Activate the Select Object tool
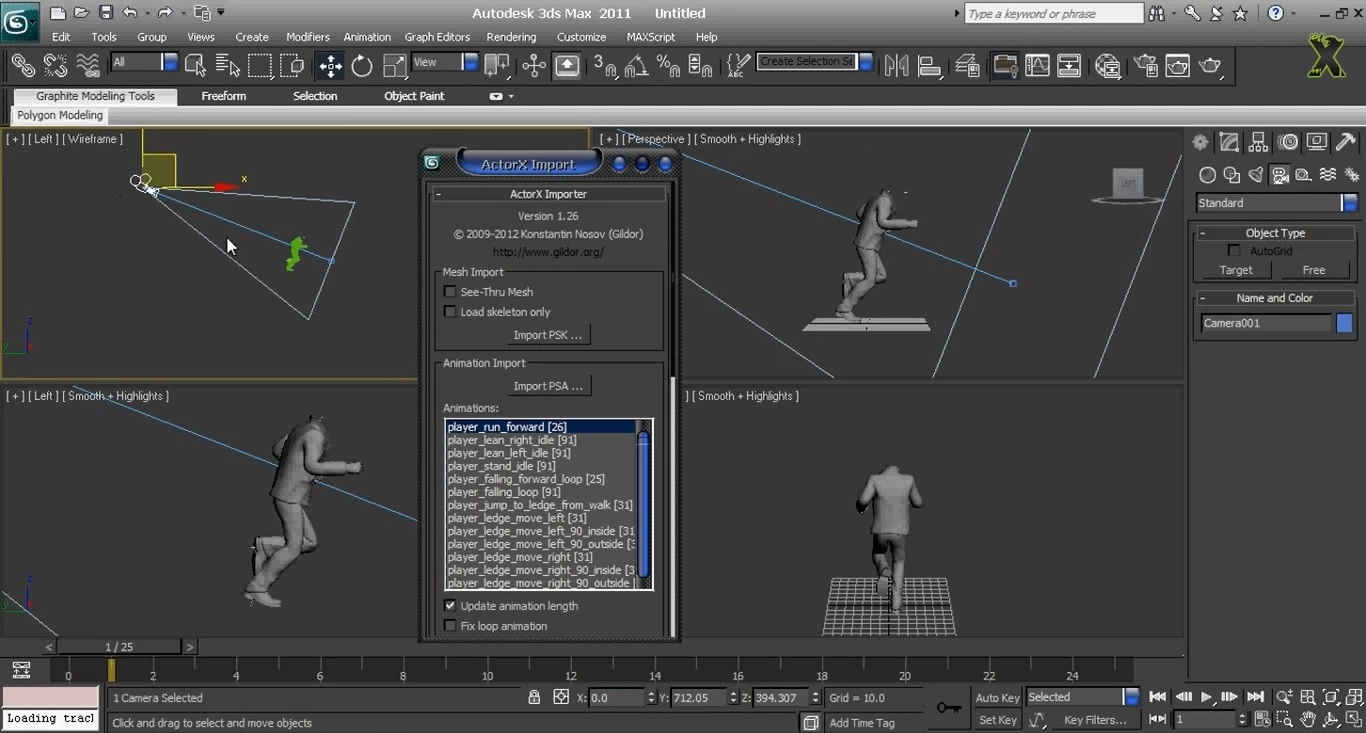The width and height of the screenshot is (1366, 733). click(196, 65)
